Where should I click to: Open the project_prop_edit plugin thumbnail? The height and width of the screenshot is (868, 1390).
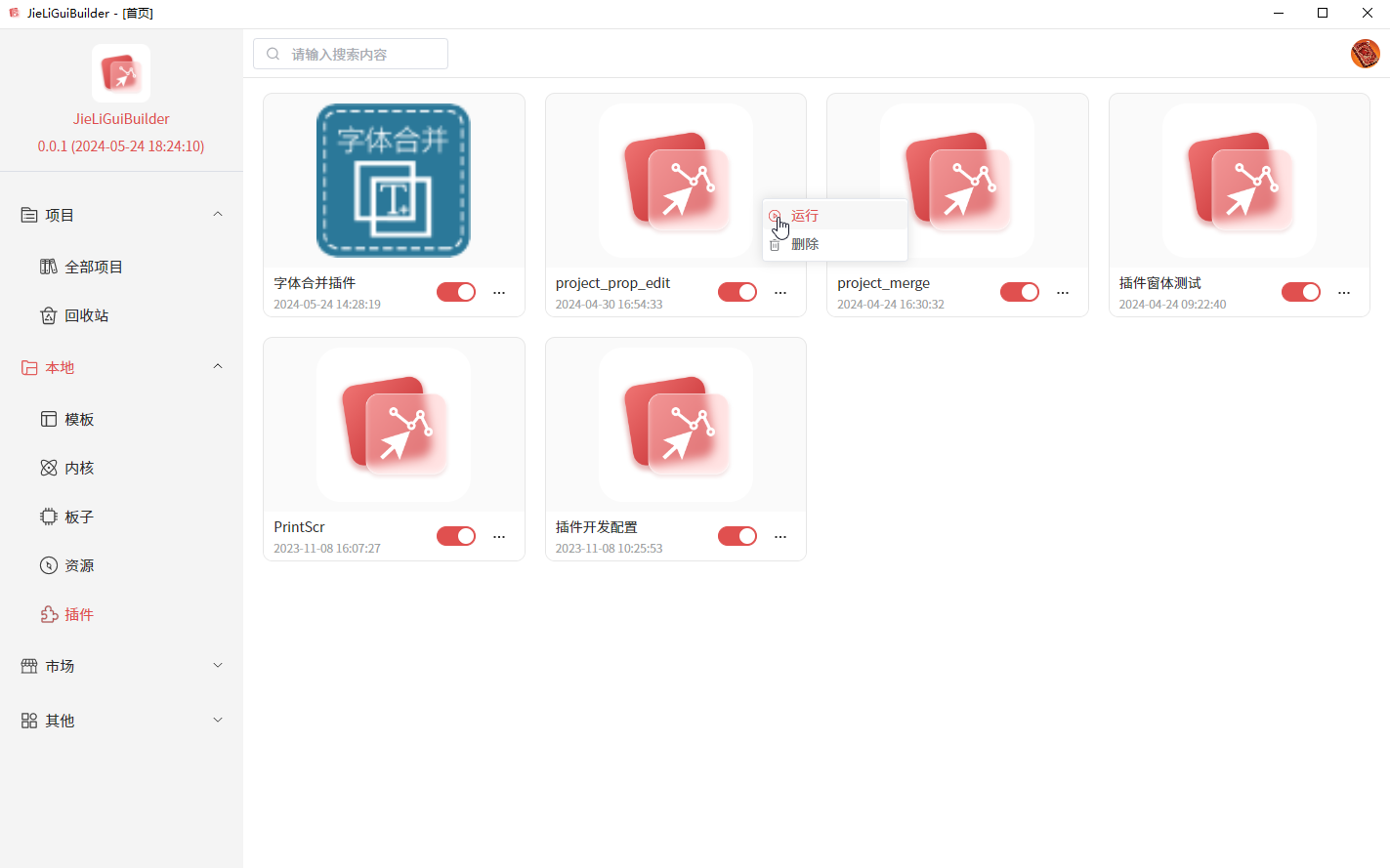coord(676,181)
